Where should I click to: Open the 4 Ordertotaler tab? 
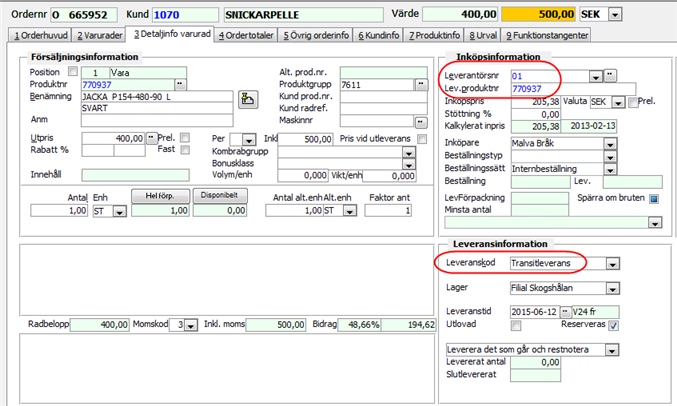click(246, 35)
